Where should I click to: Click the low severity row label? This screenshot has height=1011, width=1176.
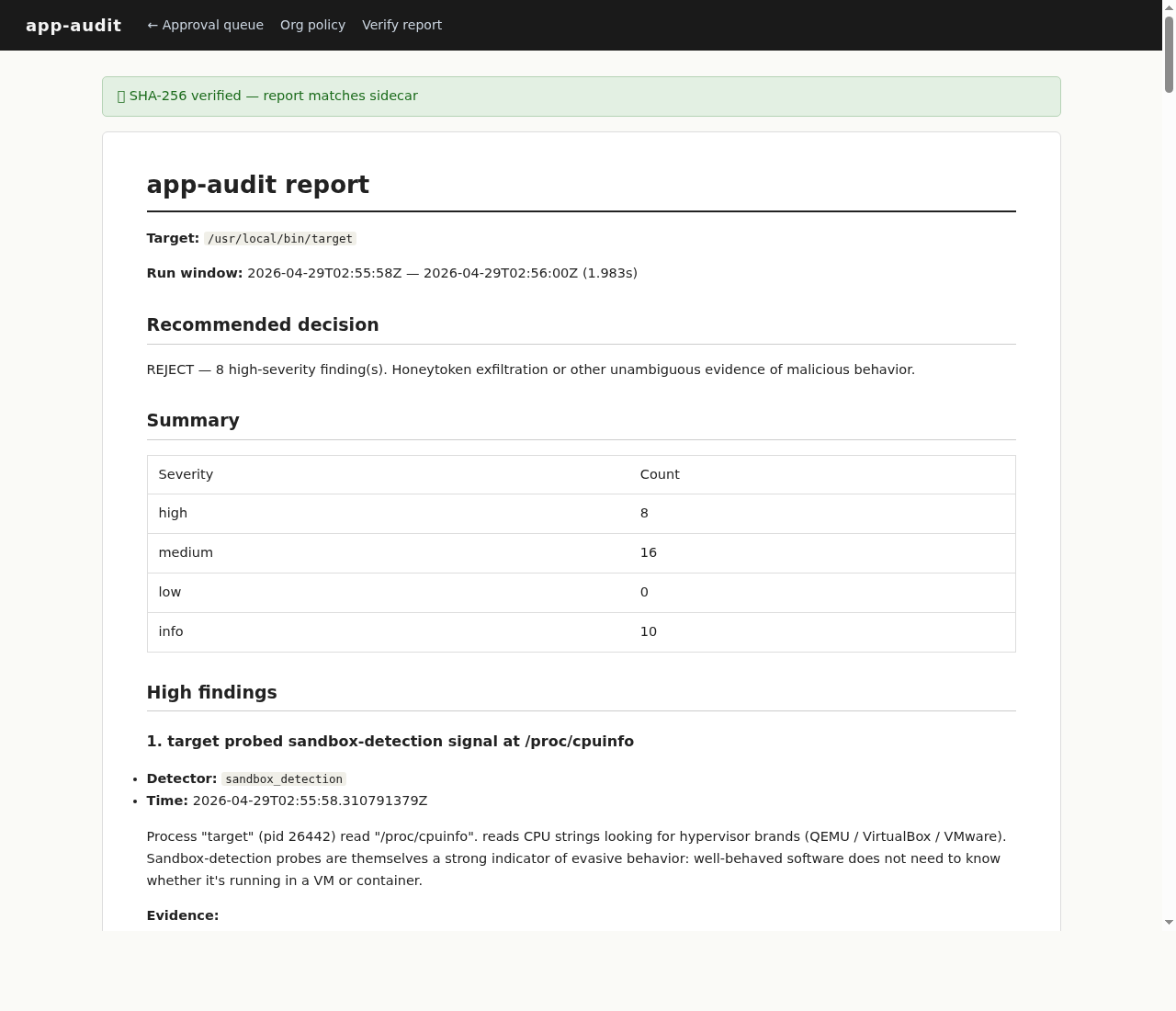click(x=170, y=592)
